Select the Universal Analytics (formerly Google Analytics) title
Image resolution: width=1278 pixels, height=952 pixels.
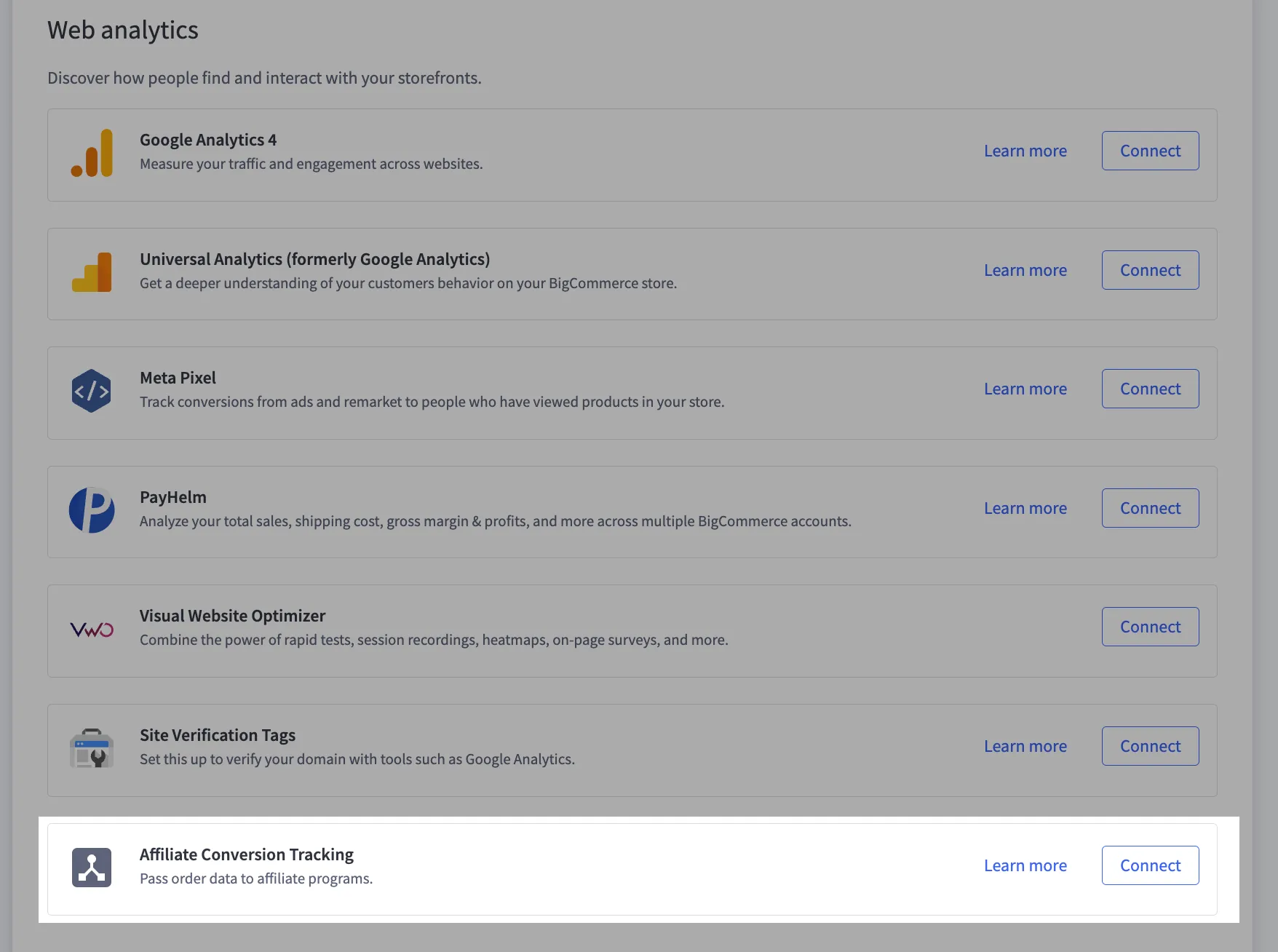tap(315, 259)
